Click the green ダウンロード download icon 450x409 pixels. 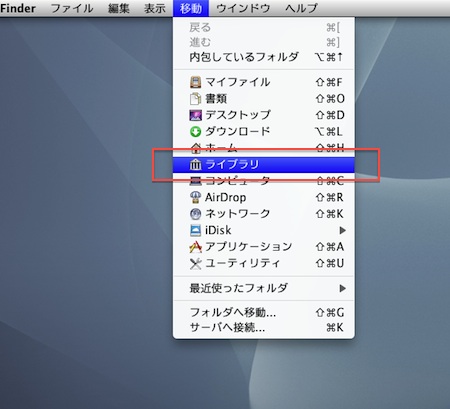(x=195, y=132)
